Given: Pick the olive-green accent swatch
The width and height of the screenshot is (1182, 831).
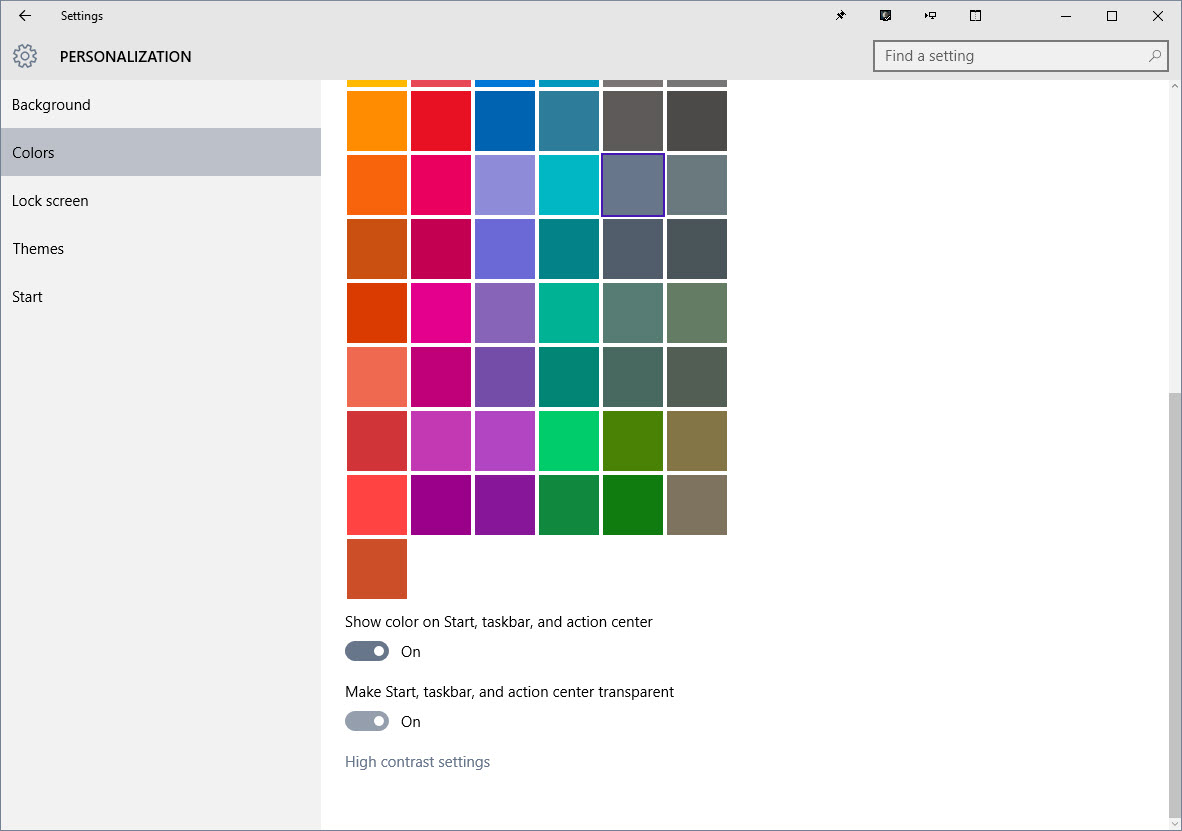Looking at the screenshot, I should pyautogui.click(x=633, y=441).
